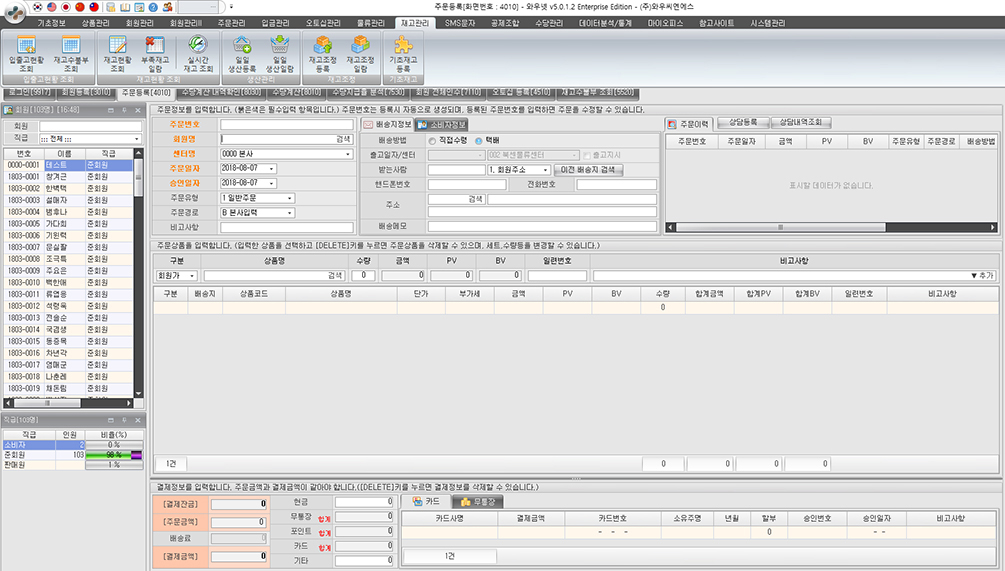Switch language via Korean flag icon
The width and height of the screenshot is (1005, 571).
click(38, 7)
